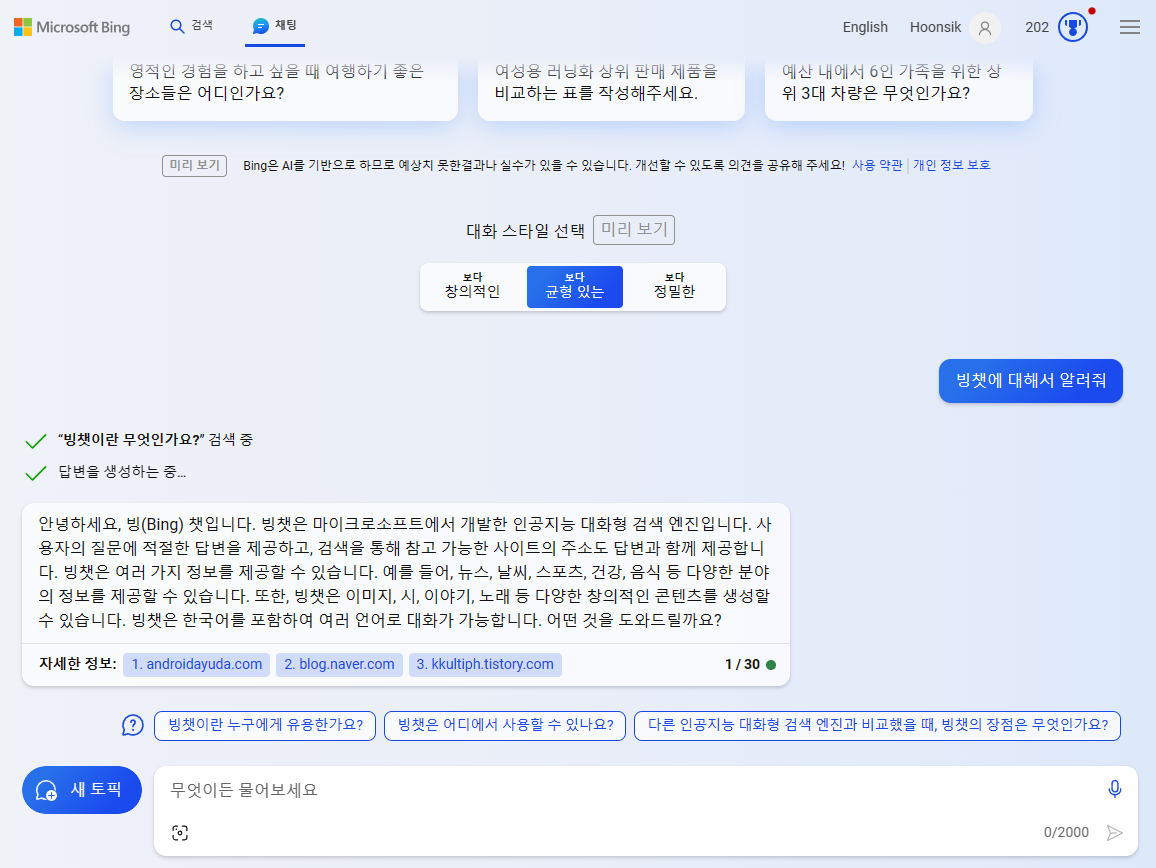Select 보다 창의적인 conversation style
1156x868 pixels.
click(x=473, y=286)
